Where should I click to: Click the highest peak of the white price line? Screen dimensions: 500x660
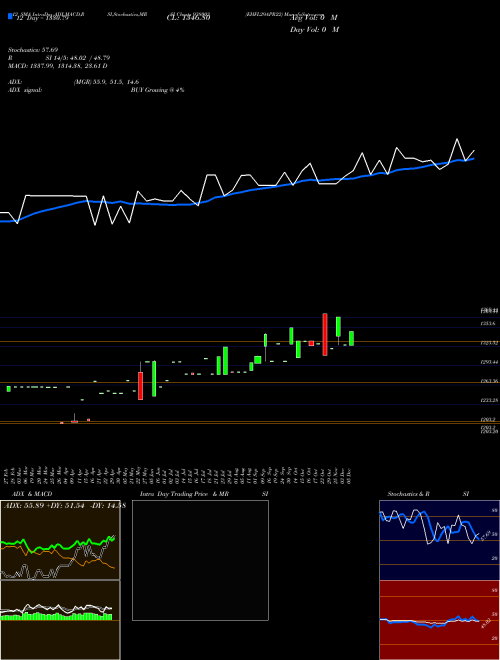point(457,139)
